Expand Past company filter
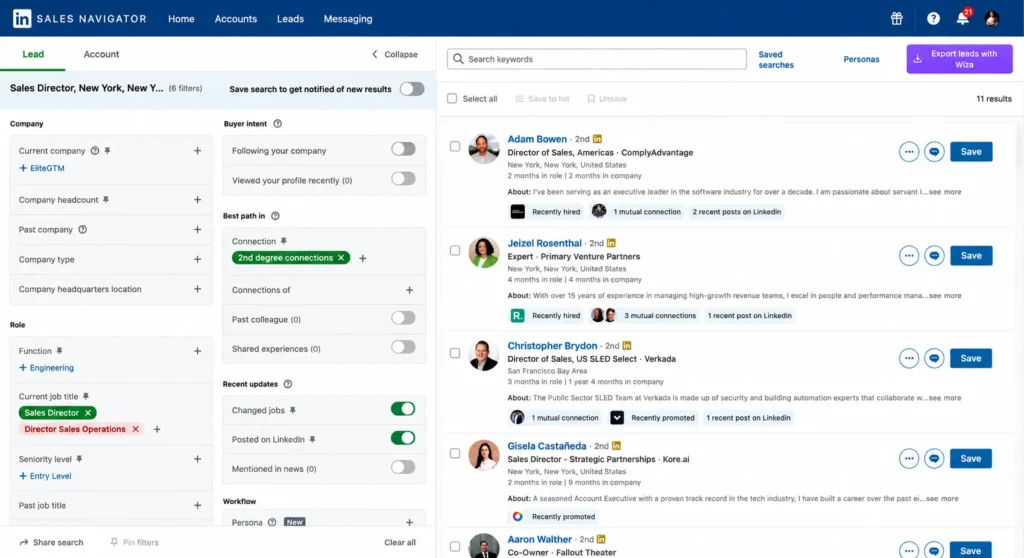This screenshot has width=1024, height=558. coord(197,229)
